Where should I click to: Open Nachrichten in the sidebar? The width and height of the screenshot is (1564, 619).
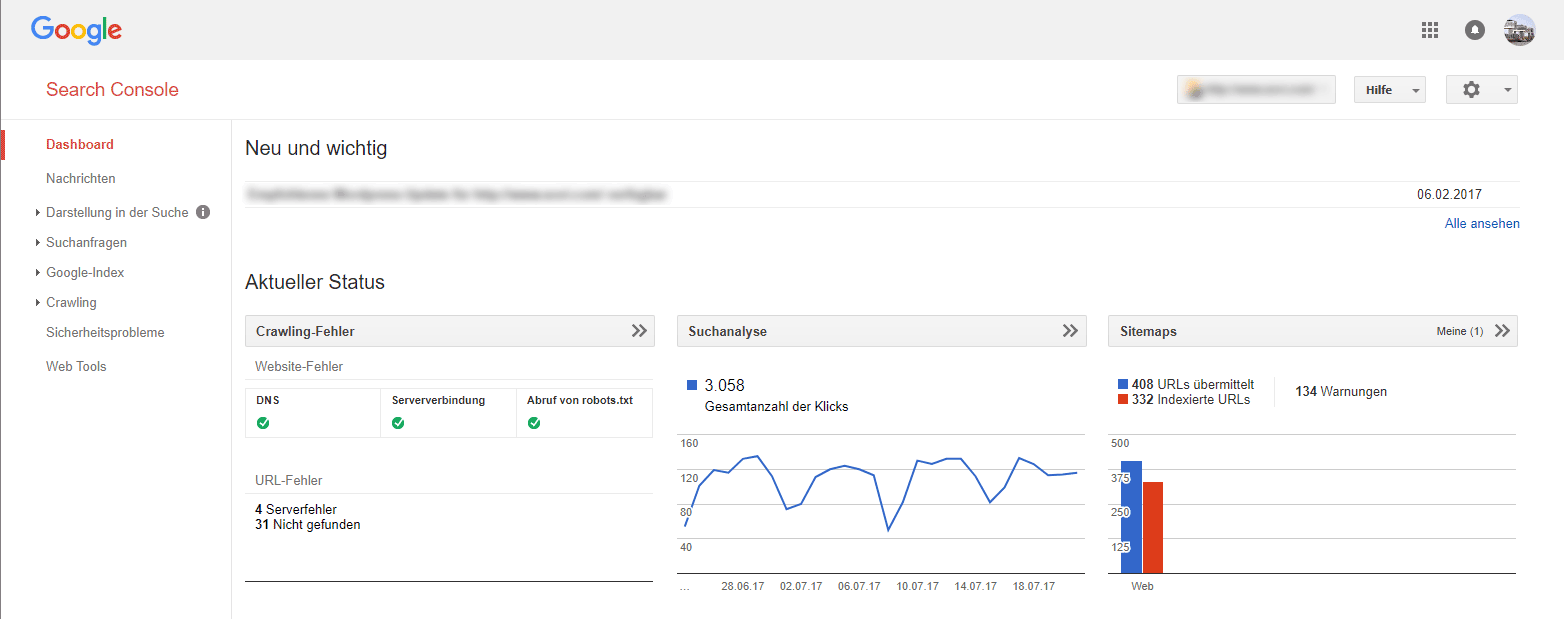point(81,178)
